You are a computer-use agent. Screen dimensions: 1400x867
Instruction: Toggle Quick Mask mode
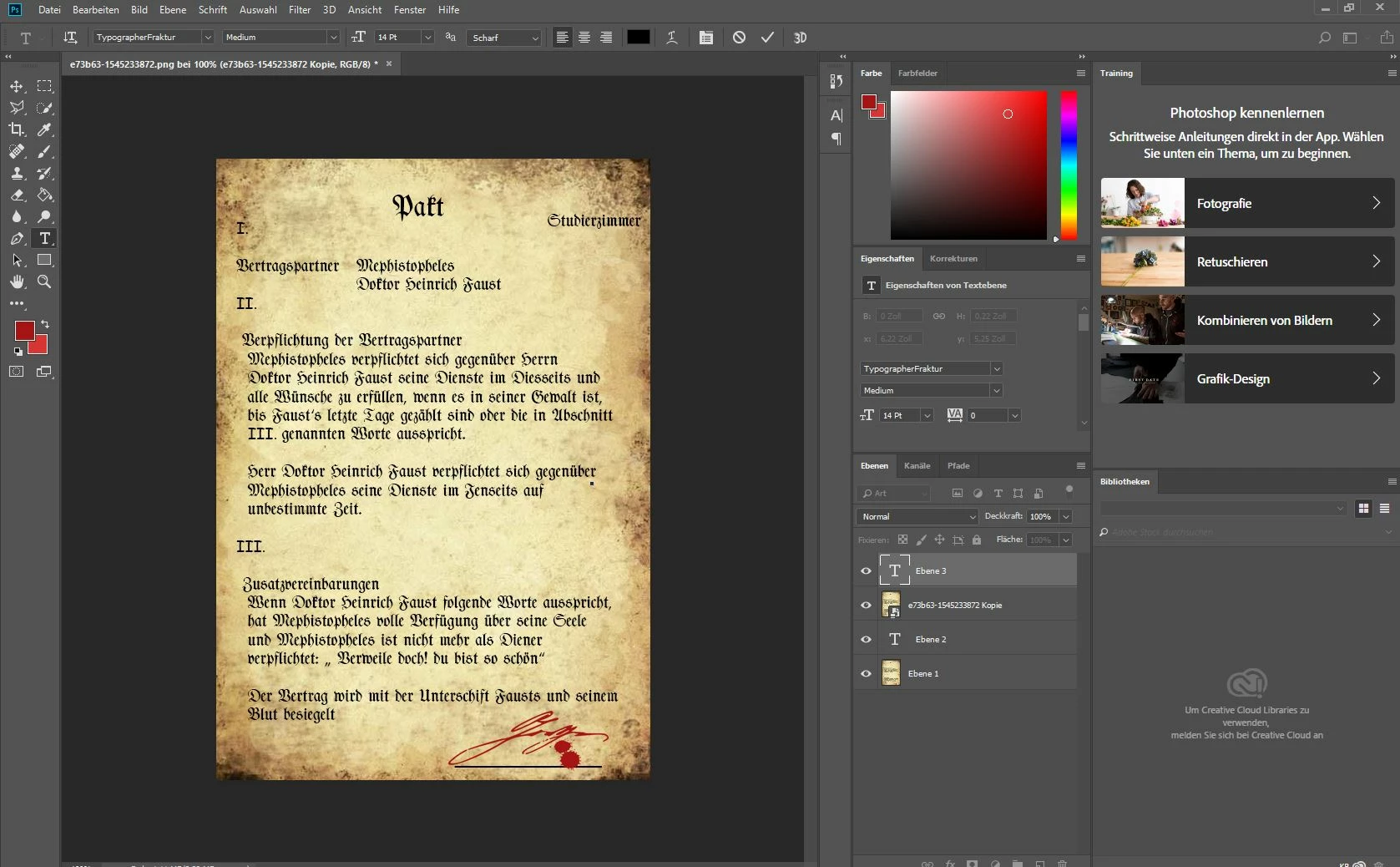coord(17,372)
